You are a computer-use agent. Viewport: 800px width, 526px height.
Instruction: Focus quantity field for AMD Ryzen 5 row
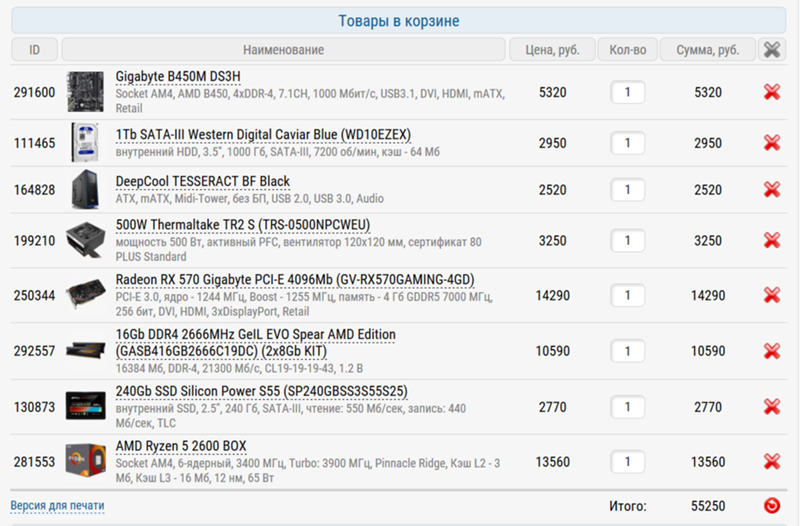click(627, 462)
